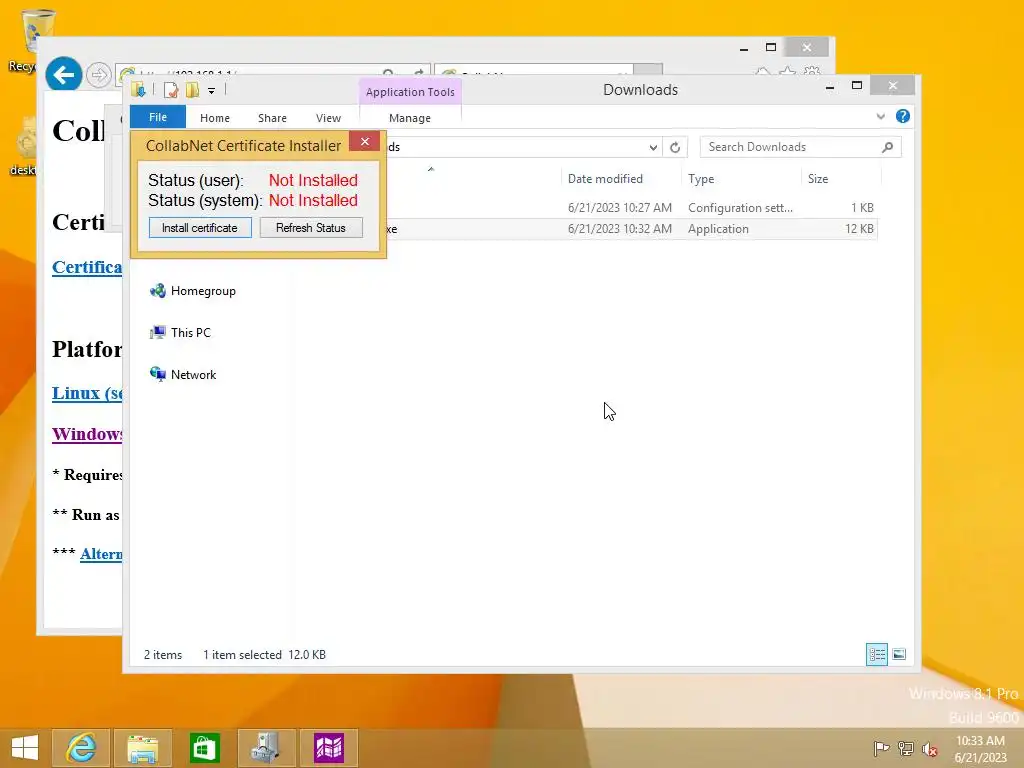Open Windows Store from taskbar

click(204, 748)
